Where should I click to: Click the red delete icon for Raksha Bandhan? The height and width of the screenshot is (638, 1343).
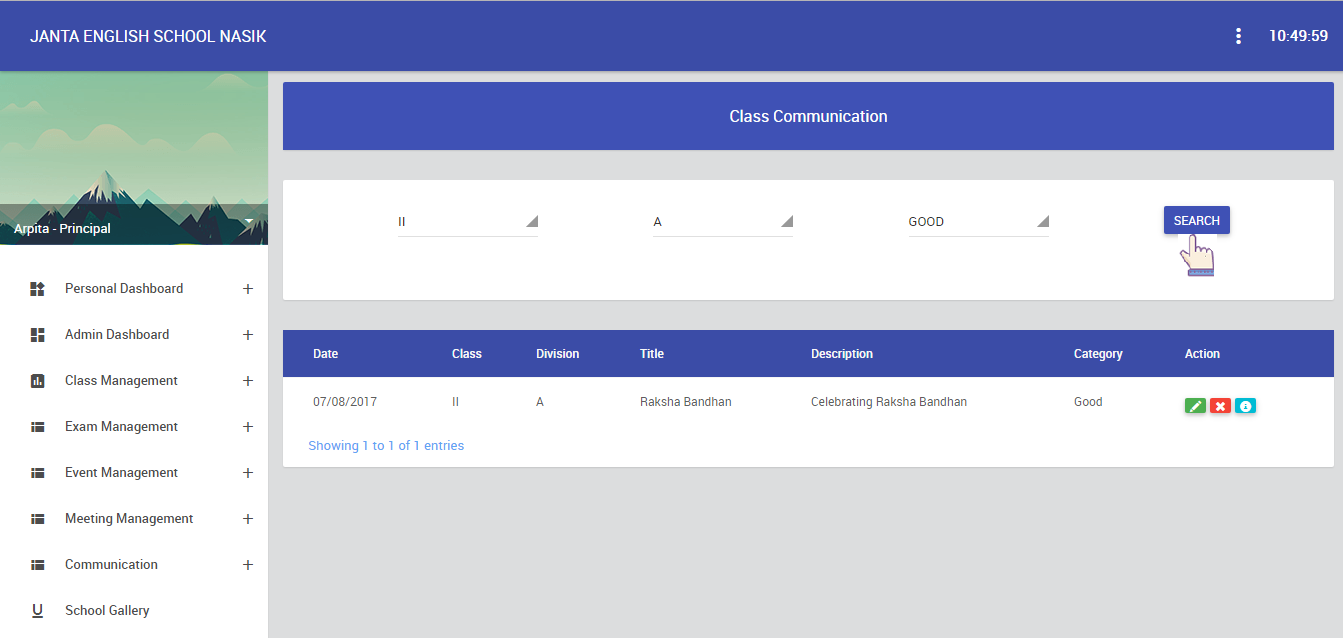click(x=1220, y=406)
